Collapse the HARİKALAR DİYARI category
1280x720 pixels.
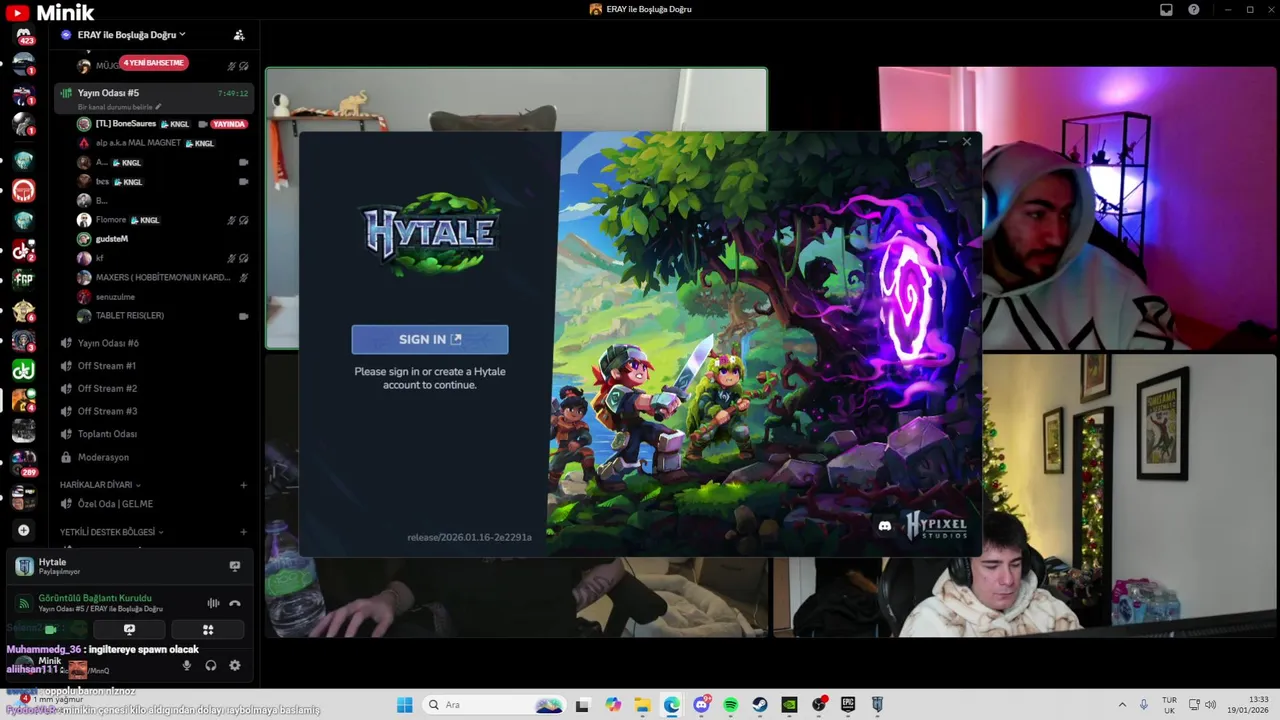point(99,485)
